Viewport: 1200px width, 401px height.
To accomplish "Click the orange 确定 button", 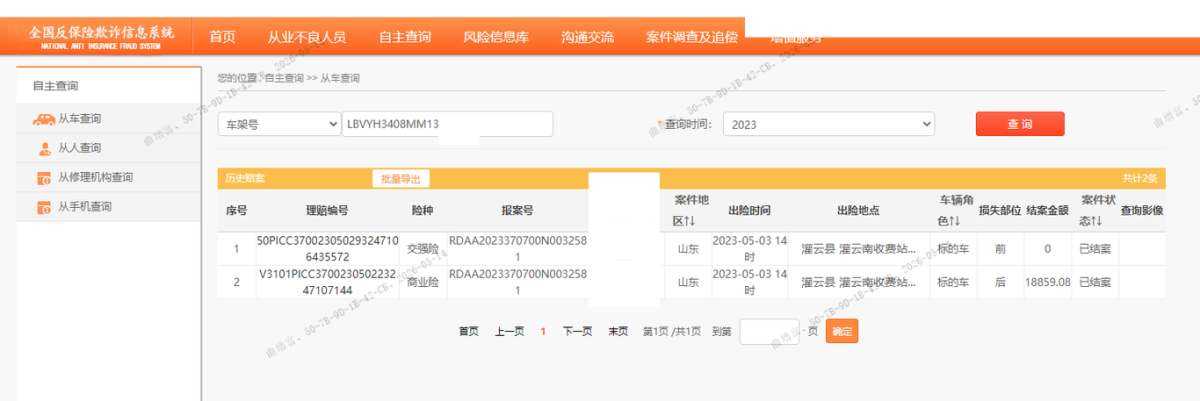I will 842,331.
